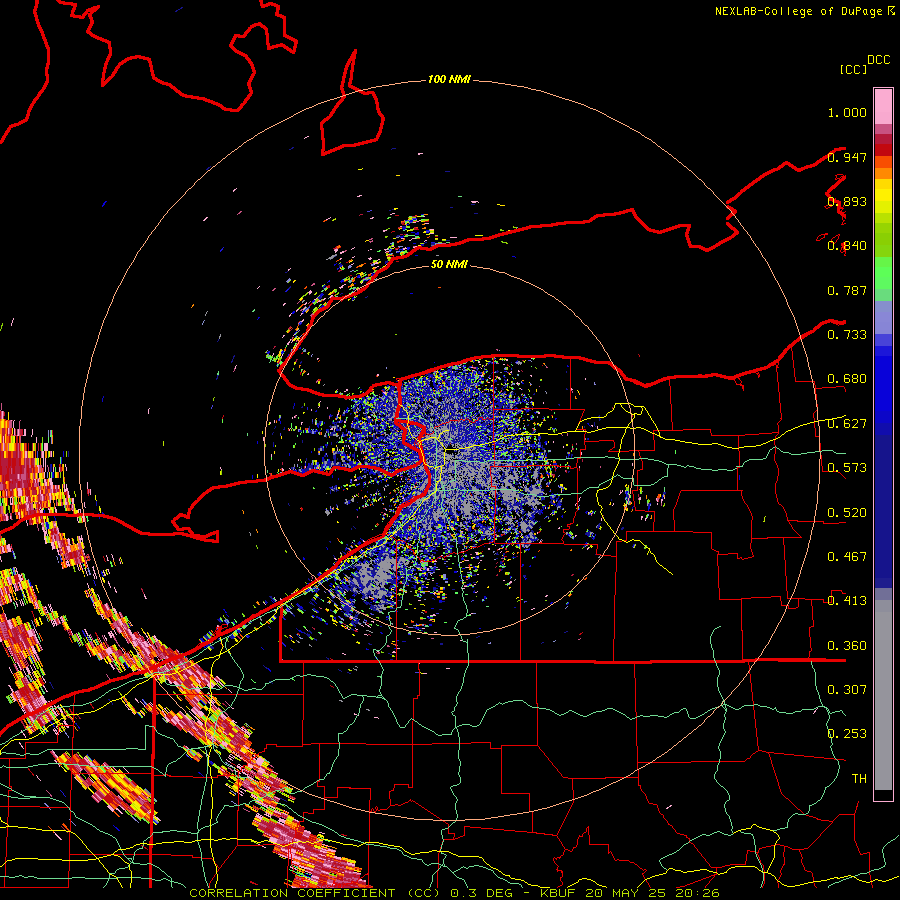Viewport: 900px width, 900px height.
Task: Click the 0.413 color scale value
Action: (847, 601)
